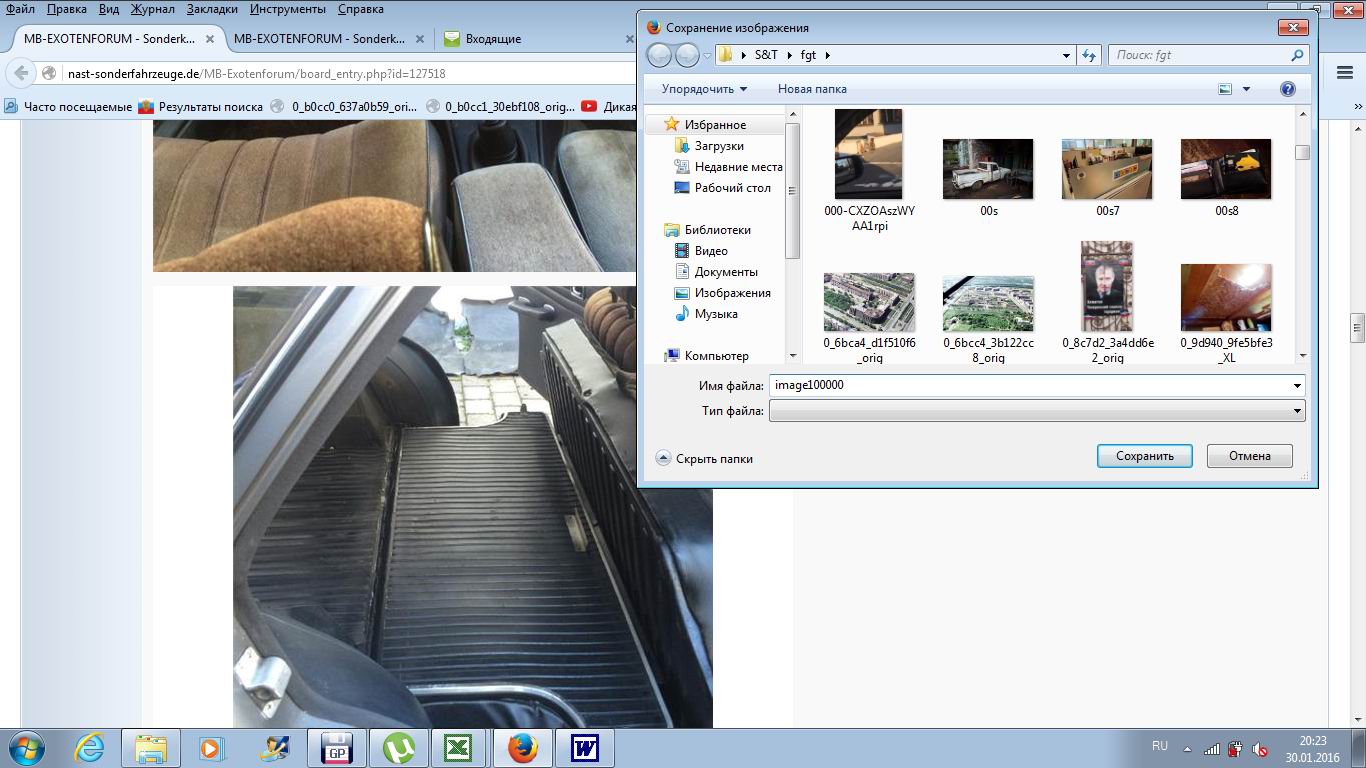This screenshot has width=1366, height=768.
Task: Click the search magnifier in the fgt search box
Action: click(1297, 56)
